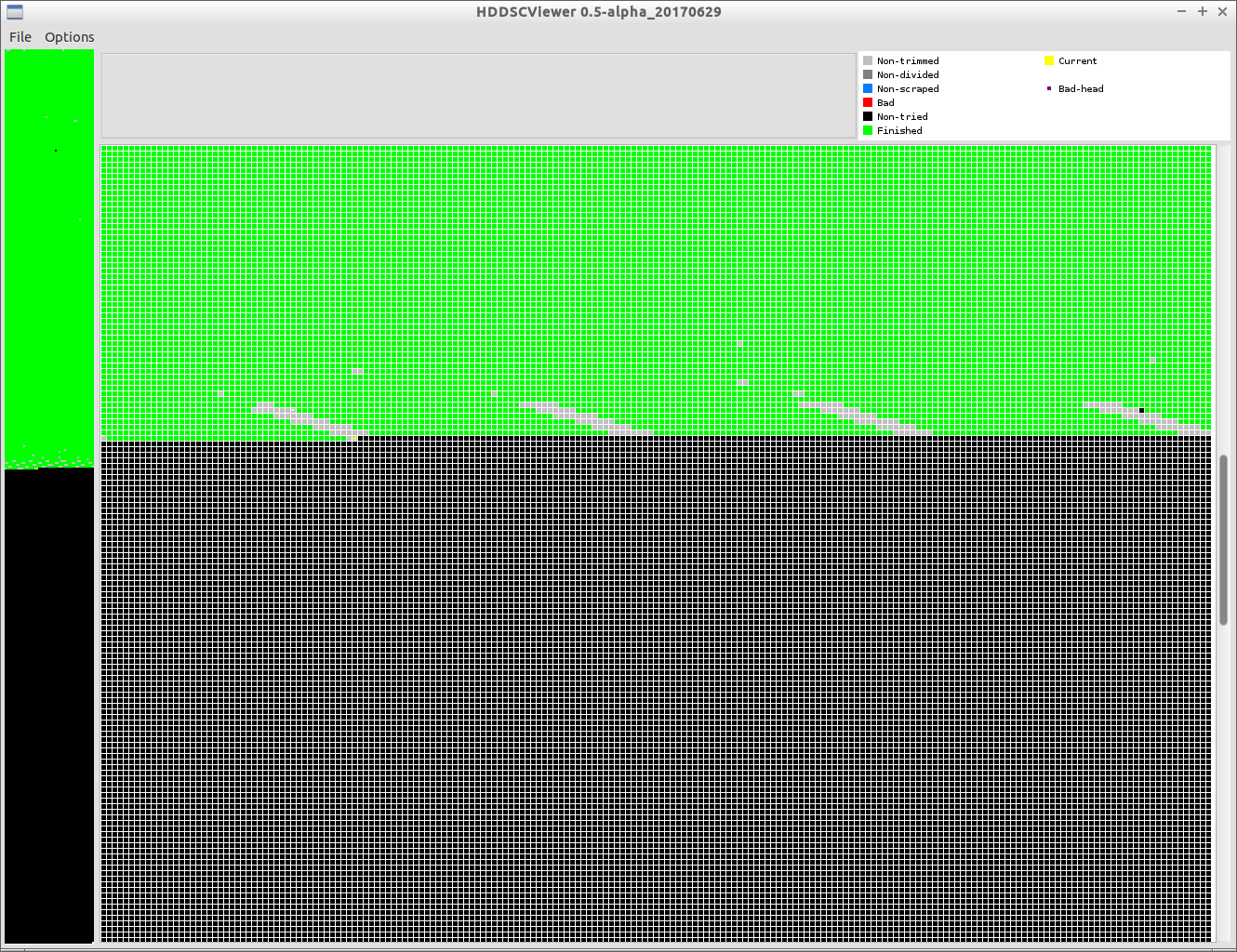The image size is (1237, 952).
Task: Click the green Finished legend swatch
Action: (868, 130)
